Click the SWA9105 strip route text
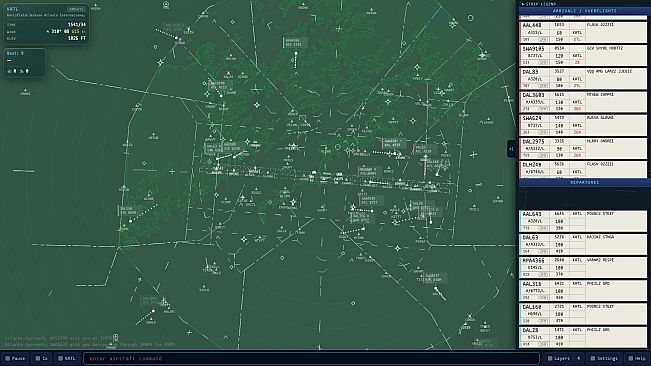 [604, 48]
